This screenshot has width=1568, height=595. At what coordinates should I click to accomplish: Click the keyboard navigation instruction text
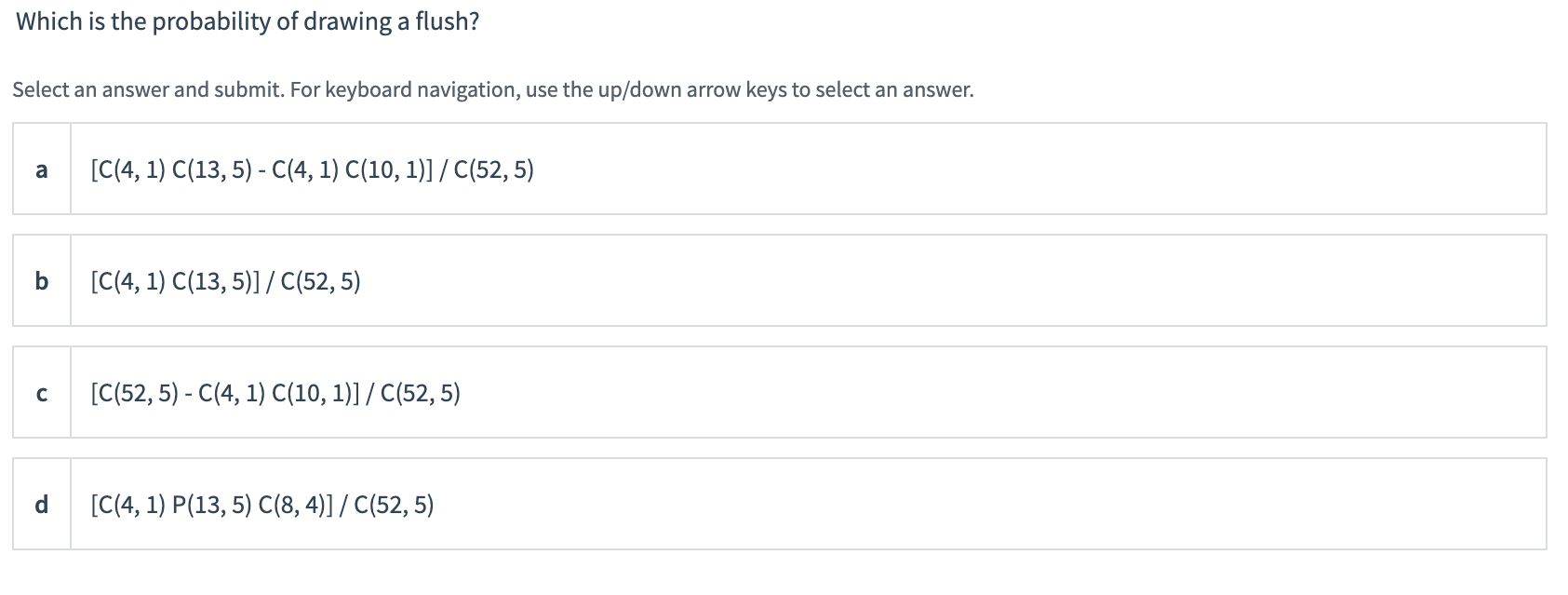coord(493,89)
